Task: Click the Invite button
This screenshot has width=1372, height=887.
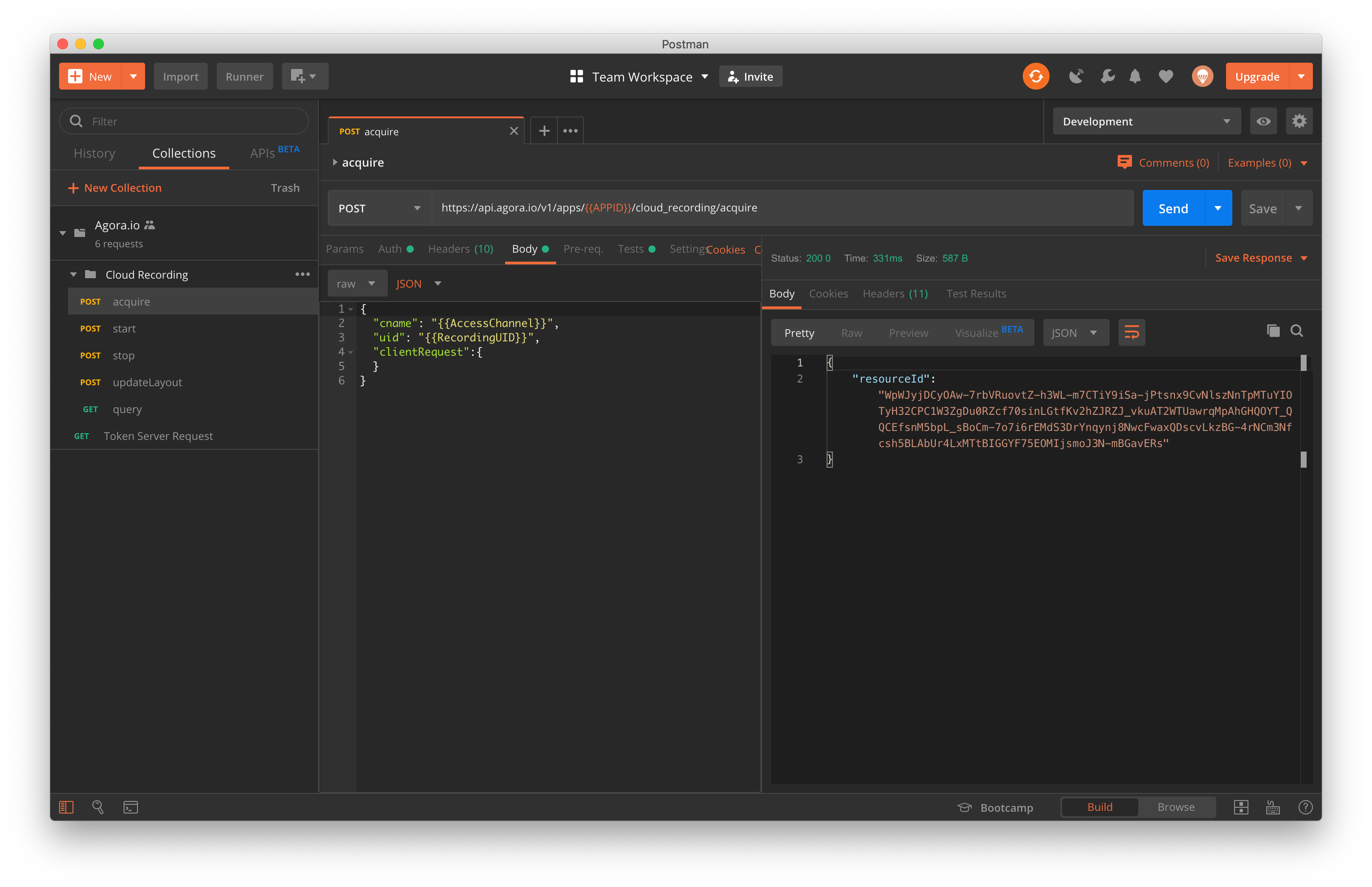Action: 750,76
